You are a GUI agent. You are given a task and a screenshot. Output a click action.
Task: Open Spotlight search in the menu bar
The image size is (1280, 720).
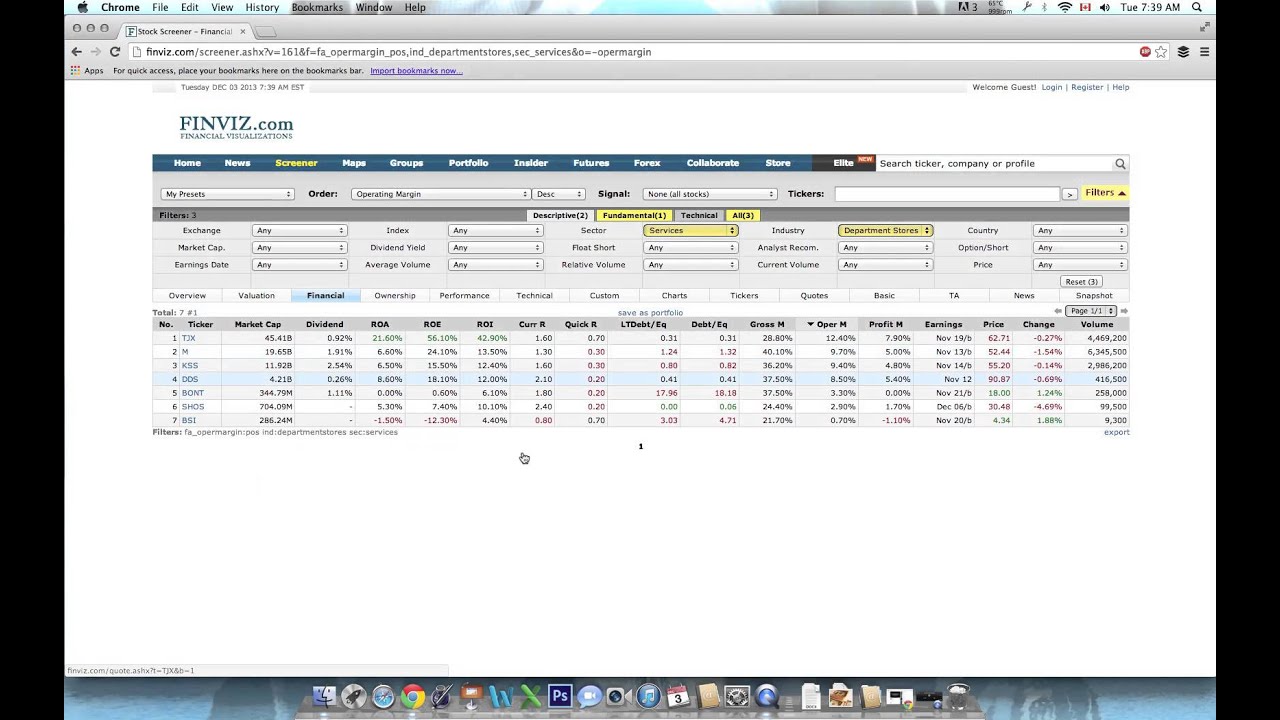tap(1197, 7)
